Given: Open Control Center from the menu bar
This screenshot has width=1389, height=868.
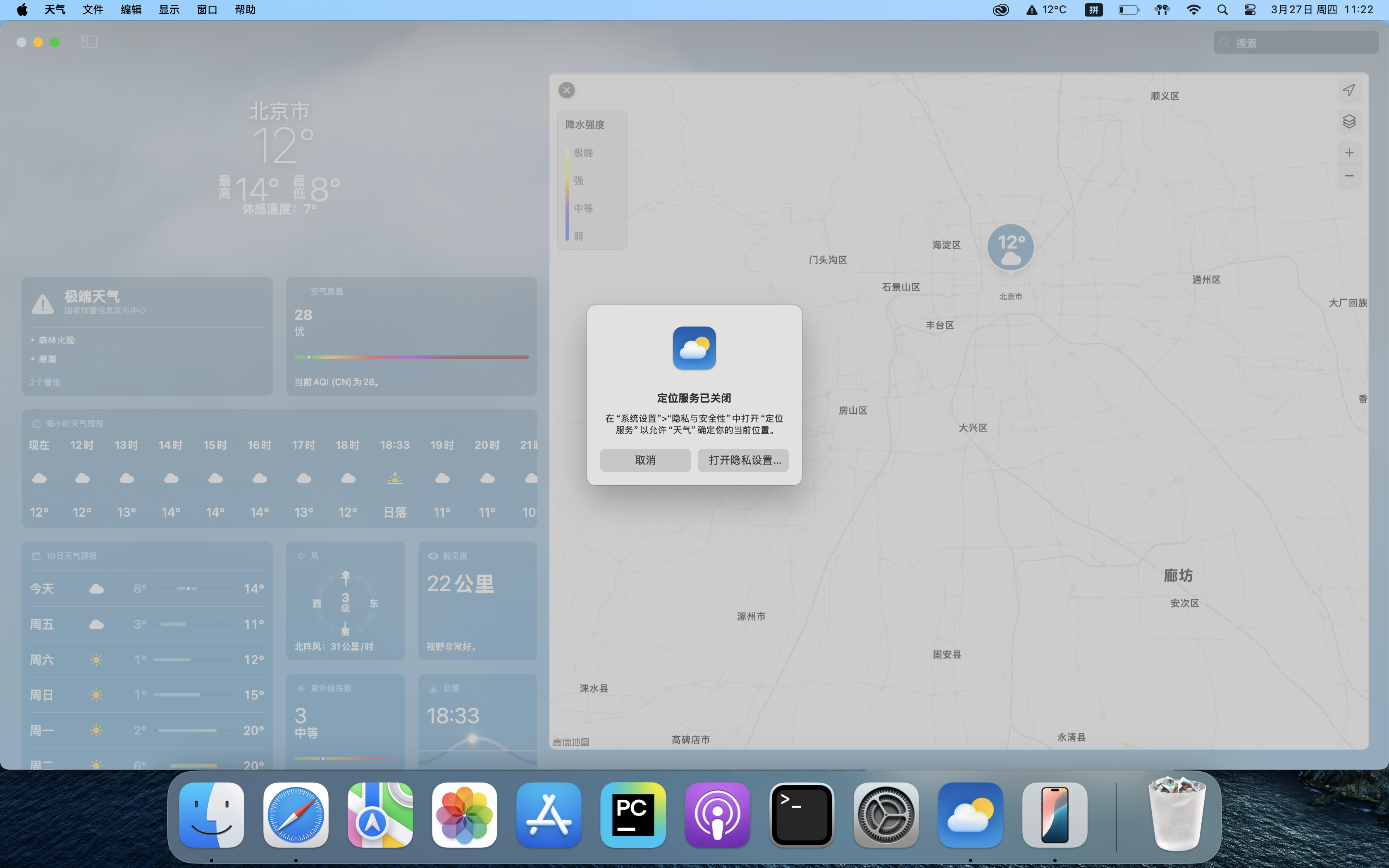Looking at the screenshot, I should tap(1250, 10).
